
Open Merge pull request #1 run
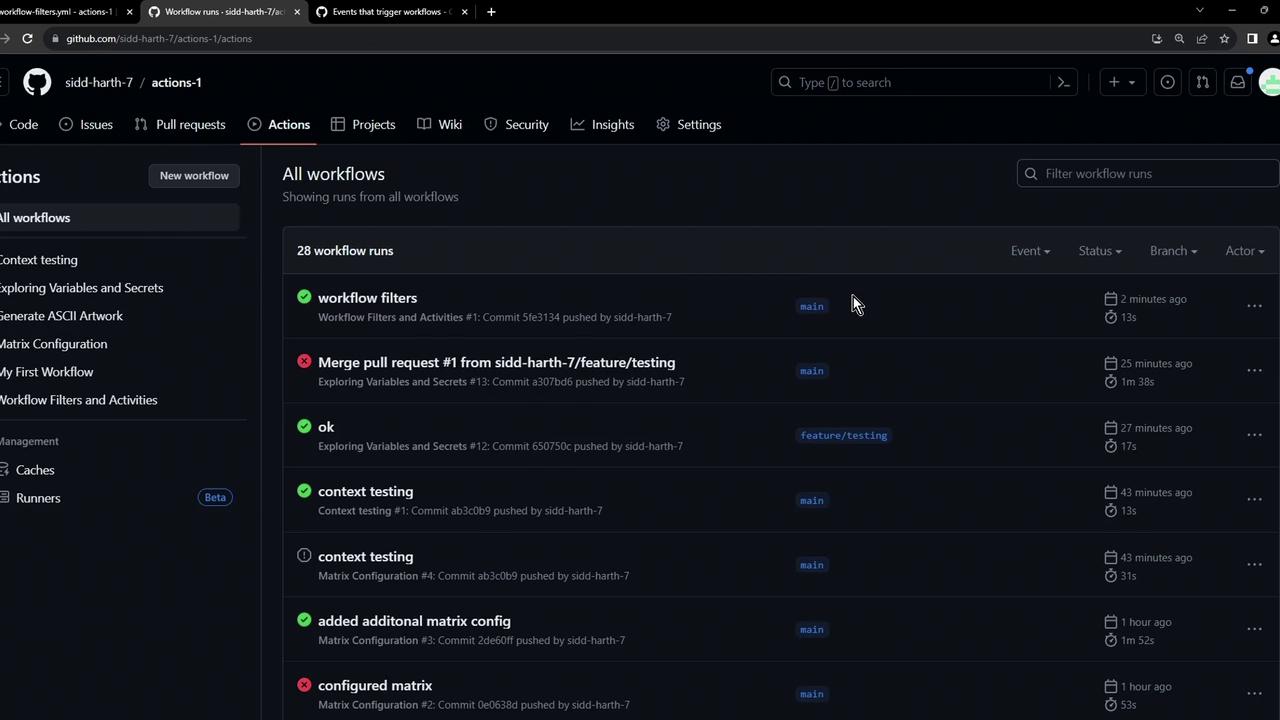pos(496,362)
